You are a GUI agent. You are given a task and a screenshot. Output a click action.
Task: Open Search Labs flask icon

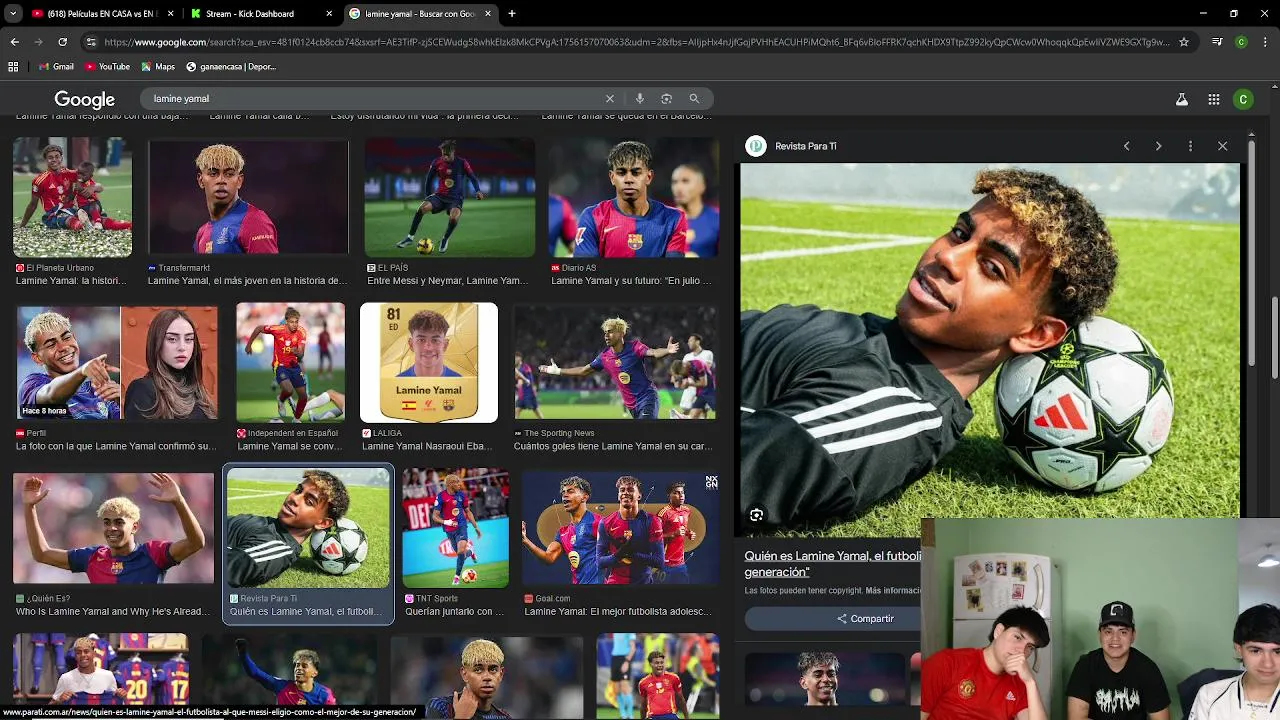point(1181,99)
